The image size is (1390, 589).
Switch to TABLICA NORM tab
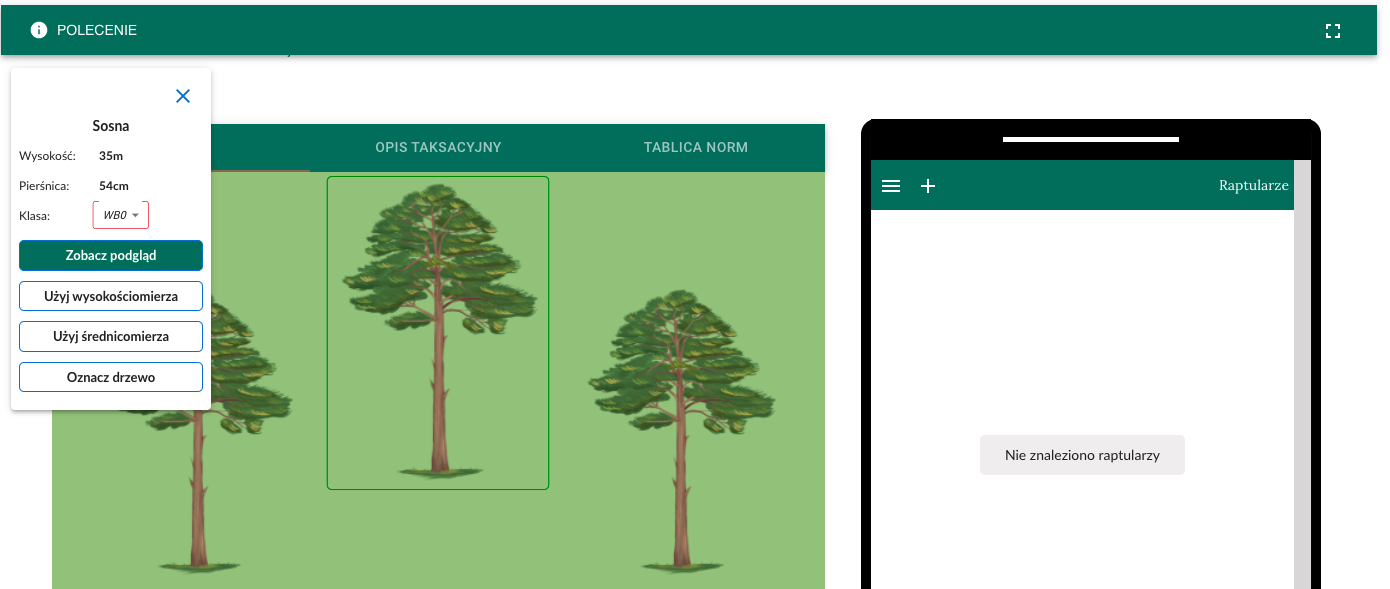click(x=696, y=148)
